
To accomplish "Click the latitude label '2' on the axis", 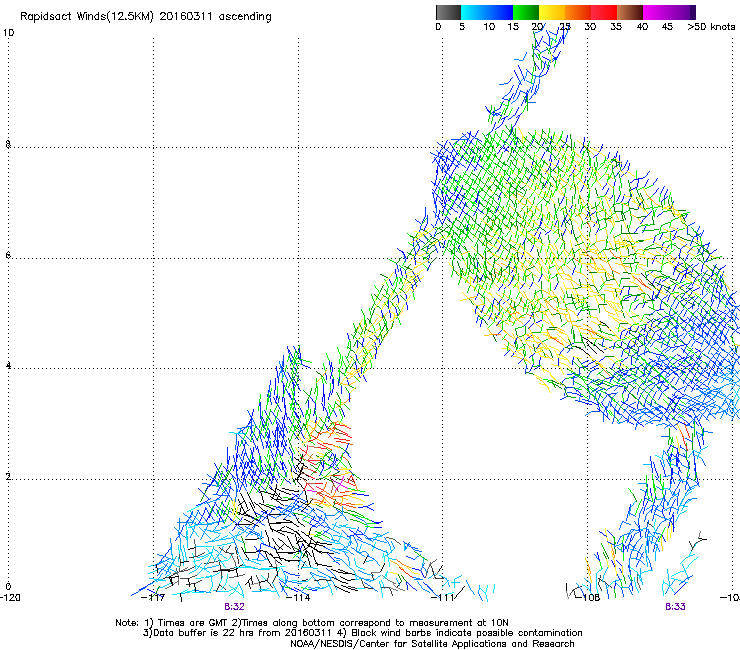I will [x=8, y=477].
